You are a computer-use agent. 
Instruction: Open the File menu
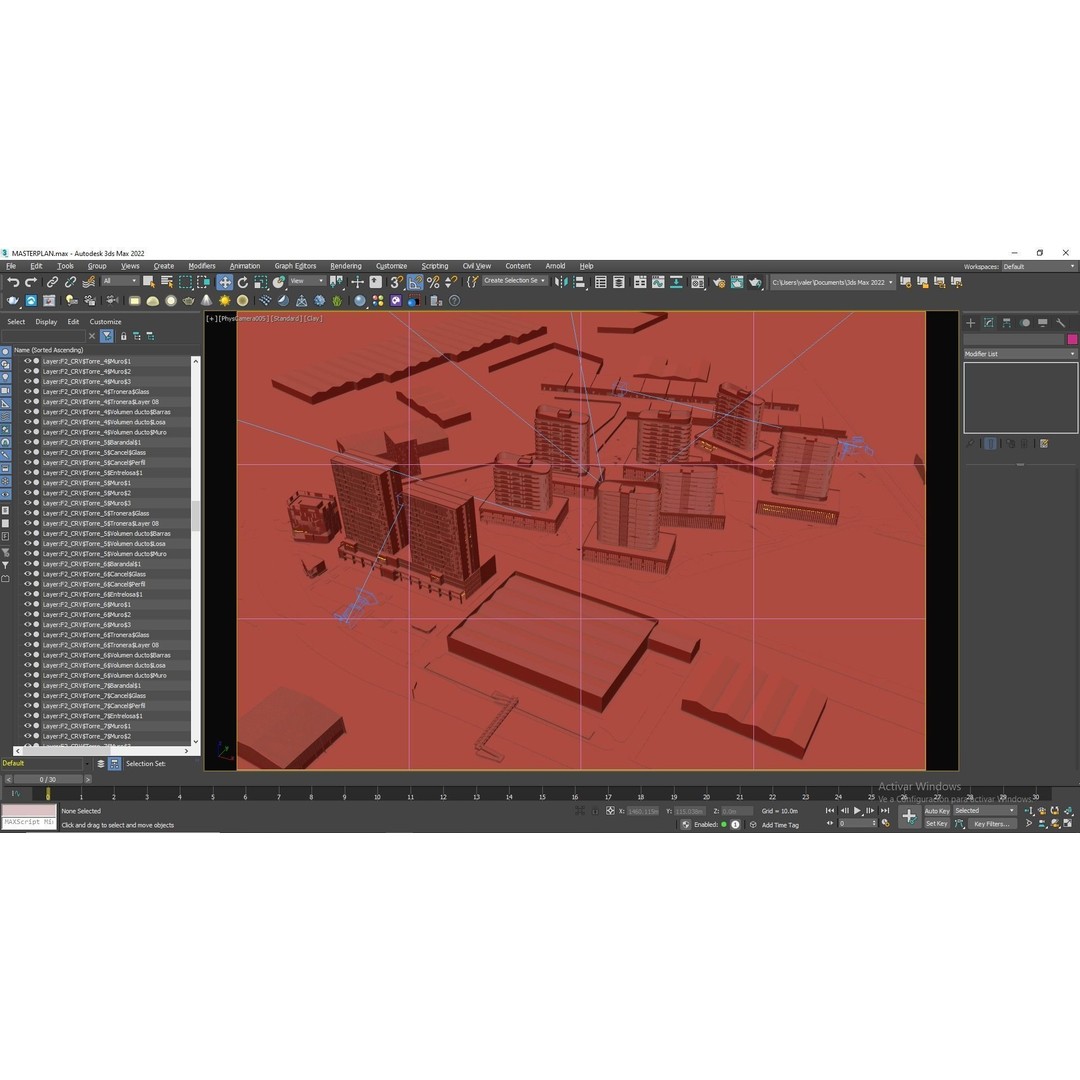pos(11,266)
